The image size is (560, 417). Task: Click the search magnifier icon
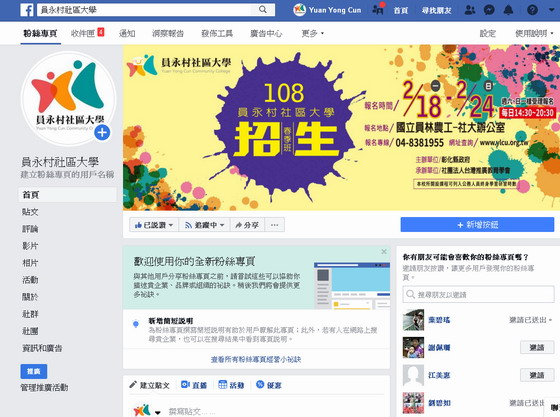(262, 10)
